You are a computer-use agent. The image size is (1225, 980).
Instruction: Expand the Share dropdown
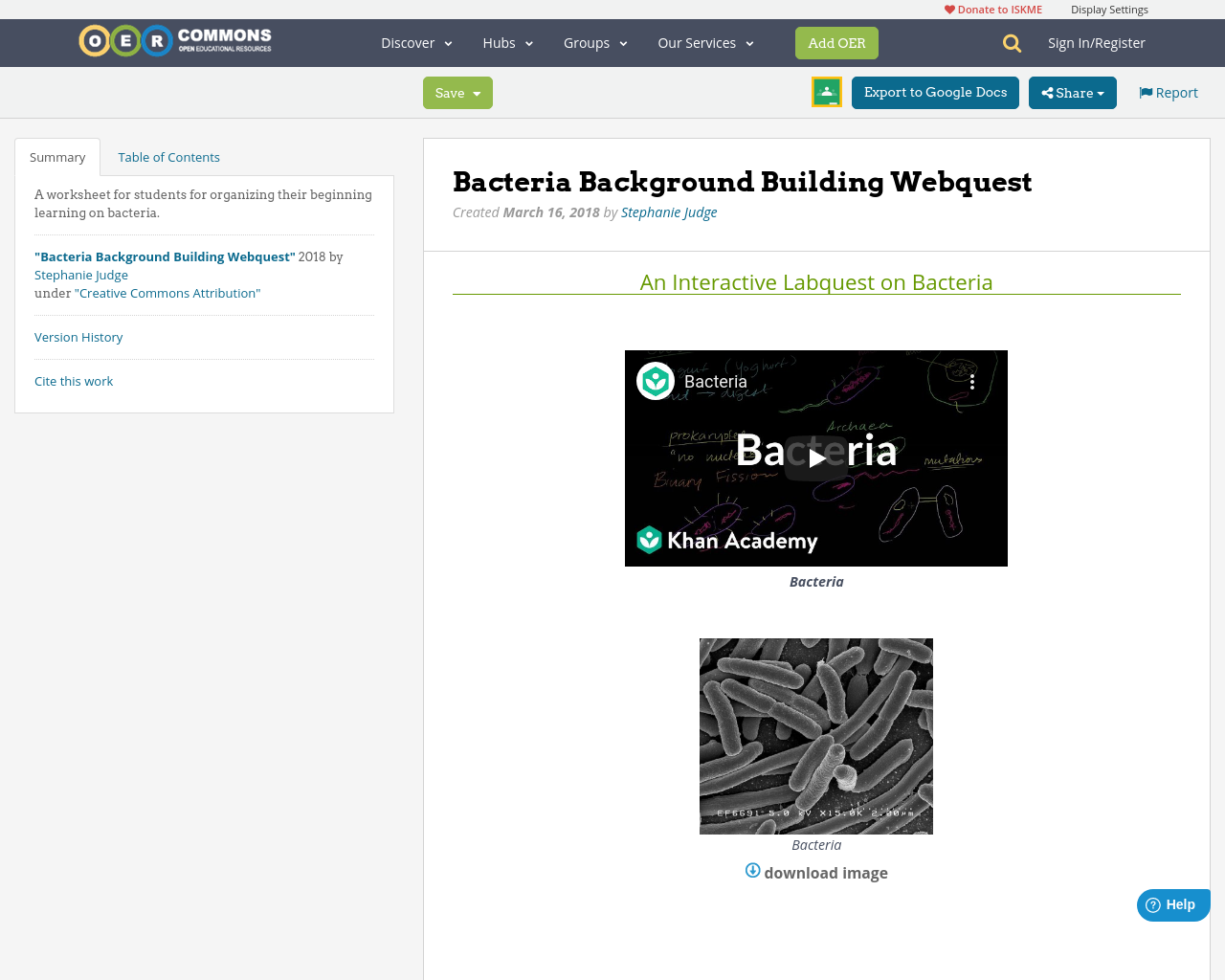[1072, 92]
